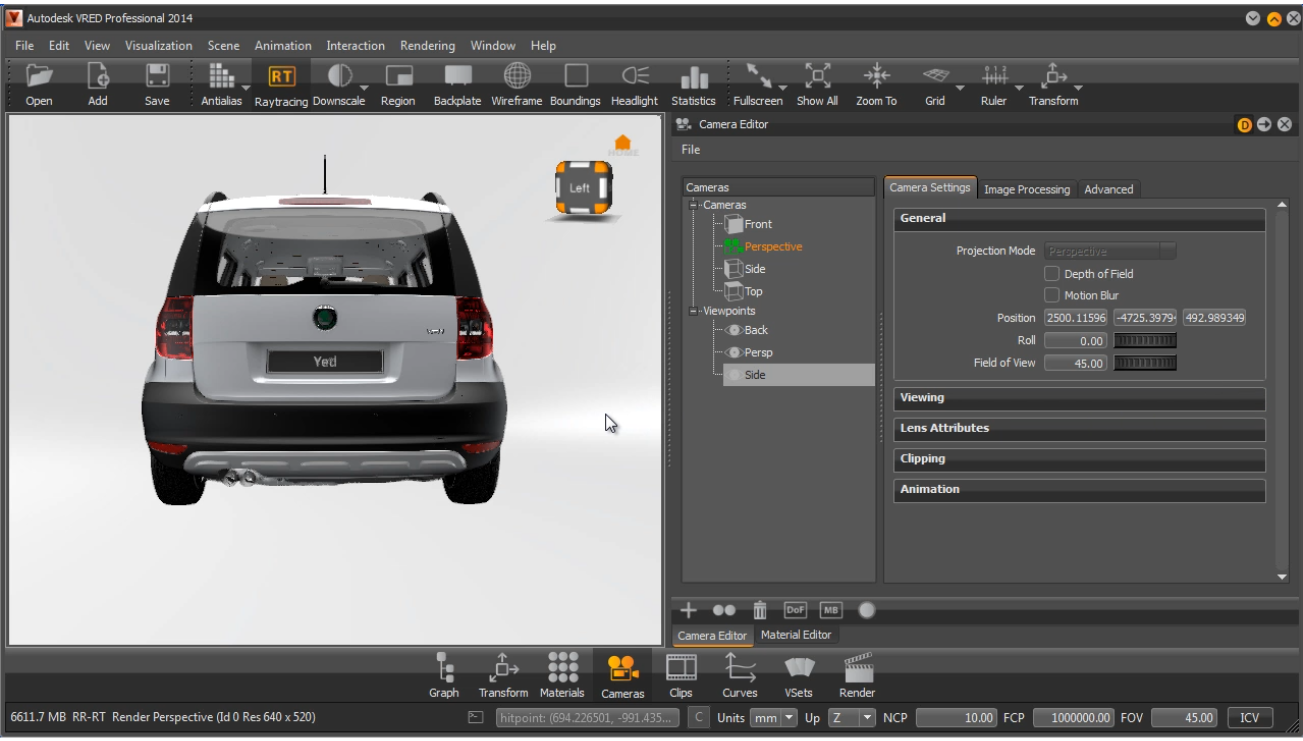Open the Clips module icon
Image resolution: width=1303 pixels, height=741 pixels.
tap(681, 667)
